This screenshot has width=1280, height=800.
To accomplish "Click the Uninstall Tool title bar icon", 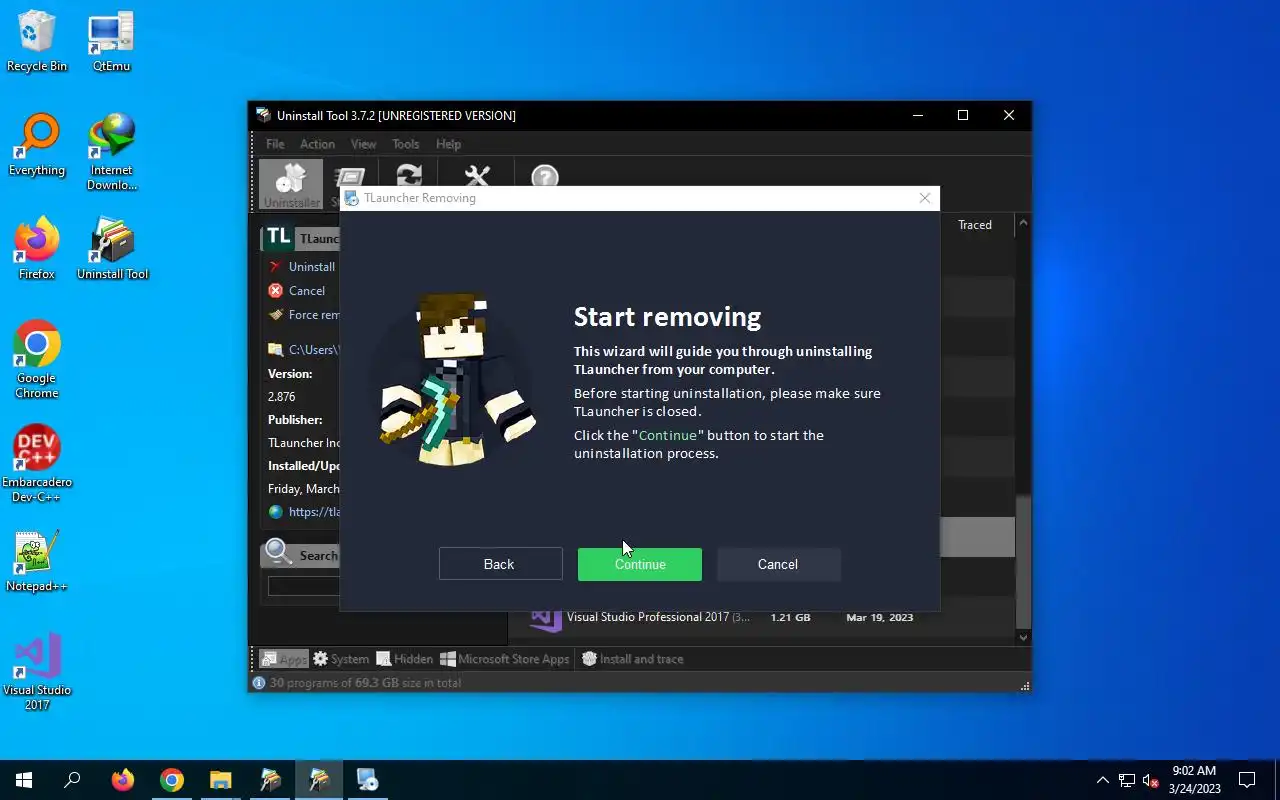I will point(263,115).
